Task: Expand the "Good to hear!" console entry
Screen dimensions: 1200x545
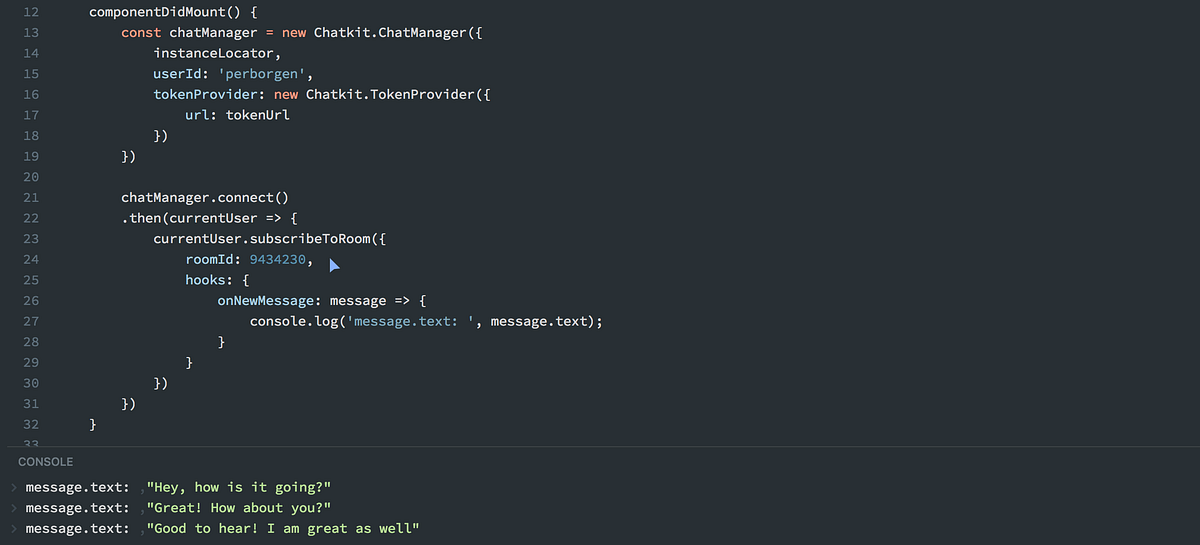Action: pyautogui.click(x=13, y=528)
